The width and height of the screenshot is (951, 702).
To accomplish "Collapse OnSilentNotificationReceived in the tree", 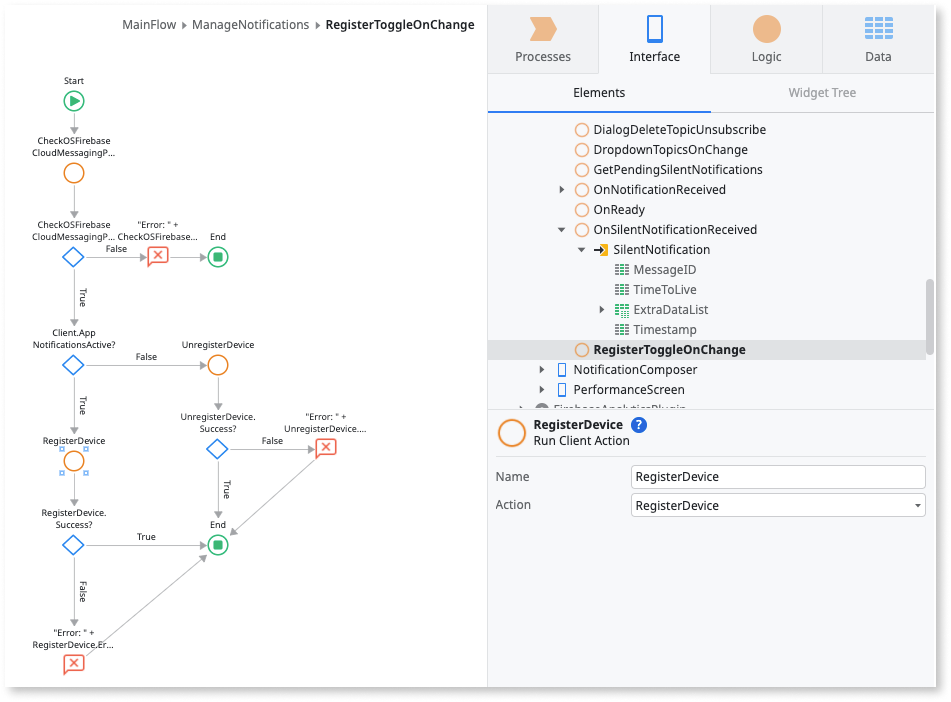I will tap(561, 229).
